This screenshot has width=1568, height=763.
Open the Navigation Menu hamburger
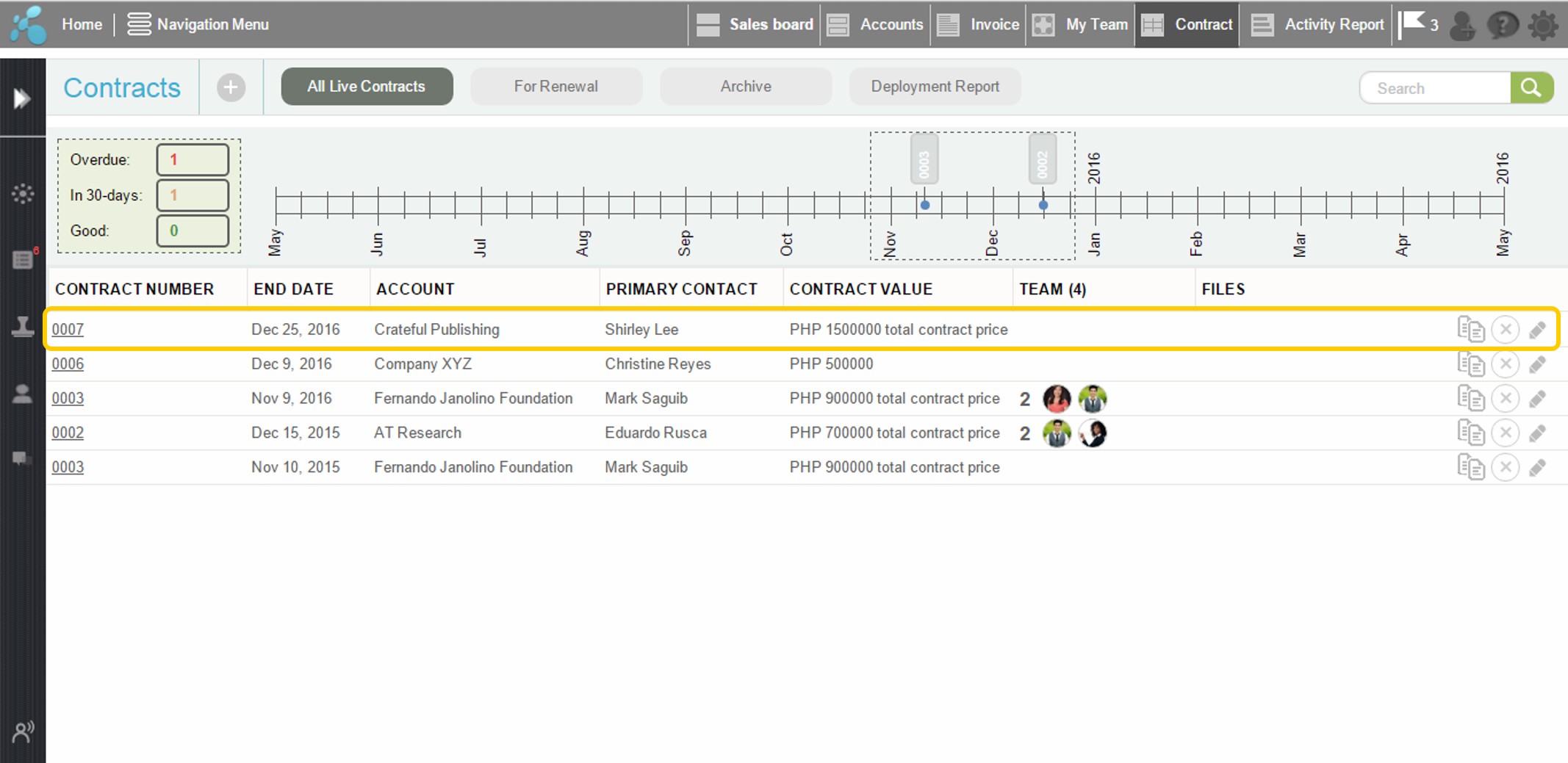[139, 24]
